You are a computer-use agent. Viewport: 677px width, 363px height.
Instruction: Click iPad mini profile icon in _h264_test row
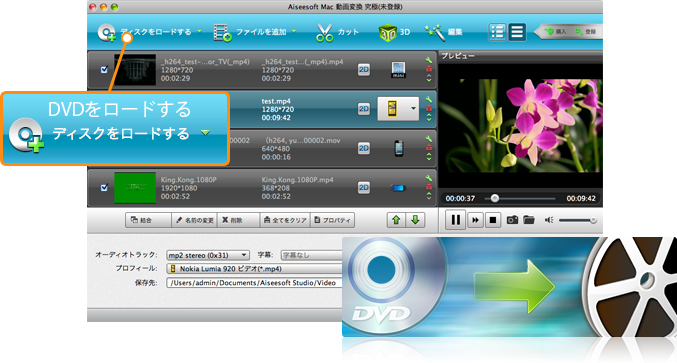pyautogui.click(x=398, y=69)
